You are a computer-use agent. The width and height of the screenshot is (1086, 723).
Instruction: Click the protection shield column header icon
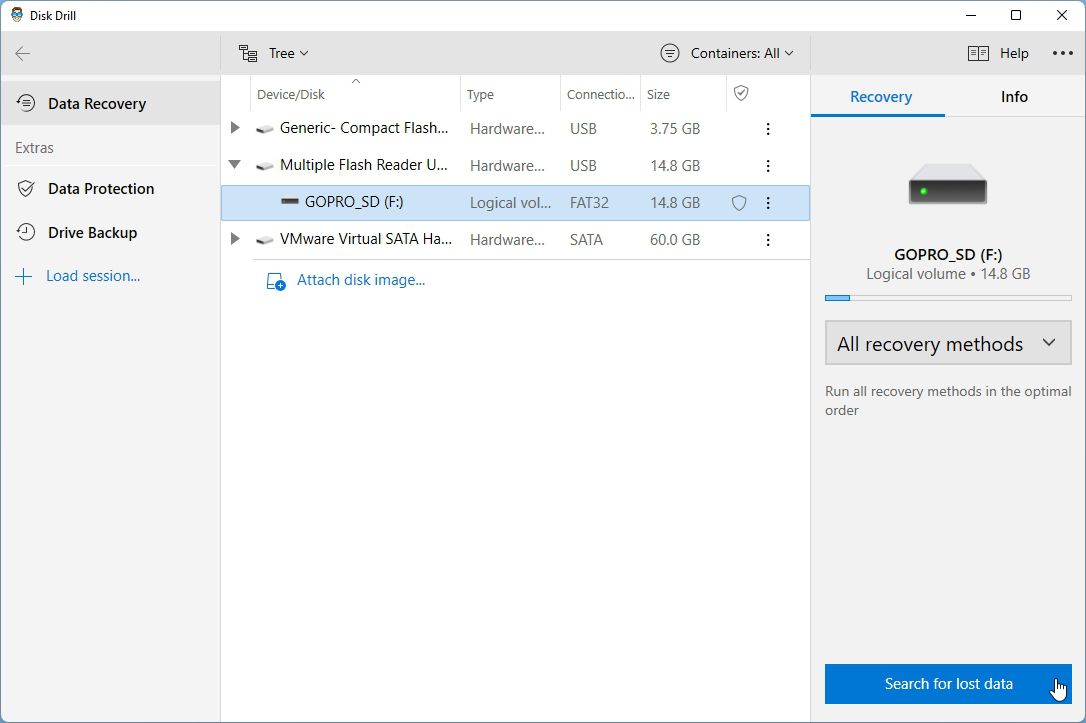click(741, 93)
